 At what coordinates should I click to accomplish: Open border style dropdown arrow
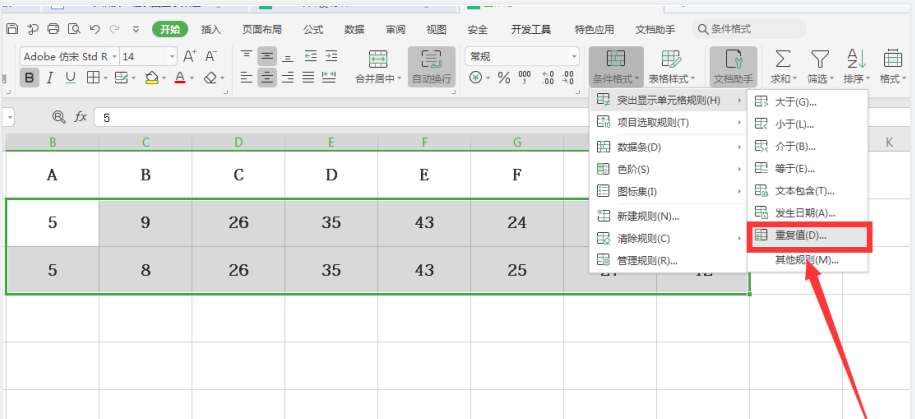click(x=106, y=78)
